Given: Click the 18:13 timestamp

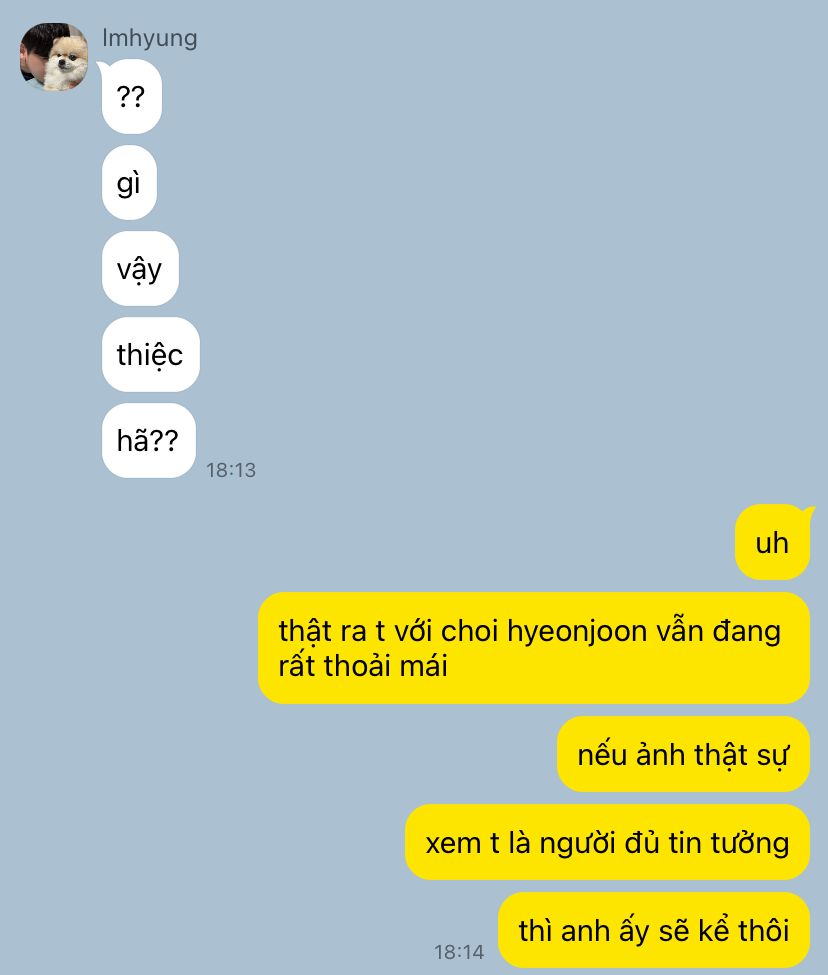Looking at the screenshot, I should coord(231,470).
